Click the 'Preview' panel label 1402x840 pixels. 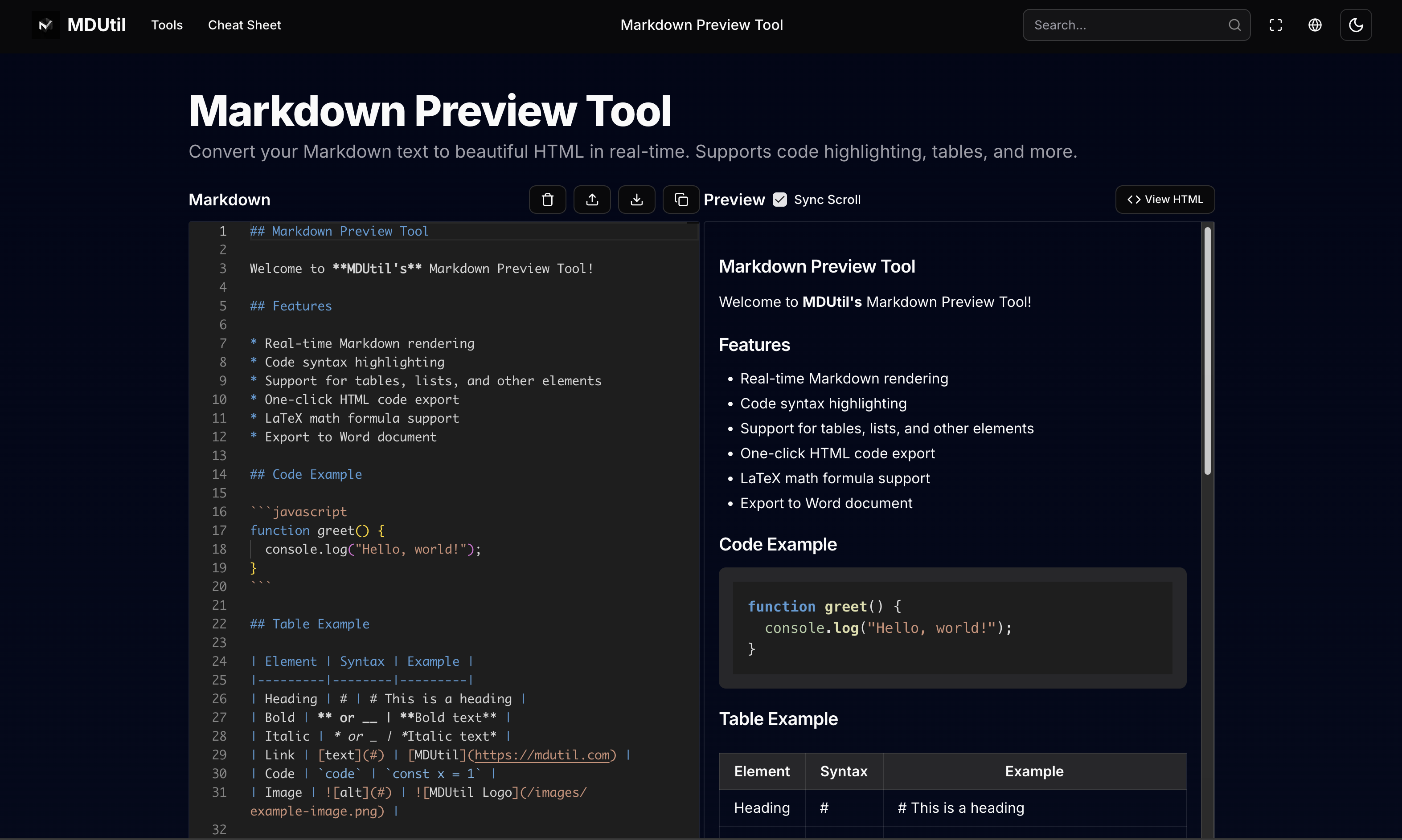[x=734, y=199]
